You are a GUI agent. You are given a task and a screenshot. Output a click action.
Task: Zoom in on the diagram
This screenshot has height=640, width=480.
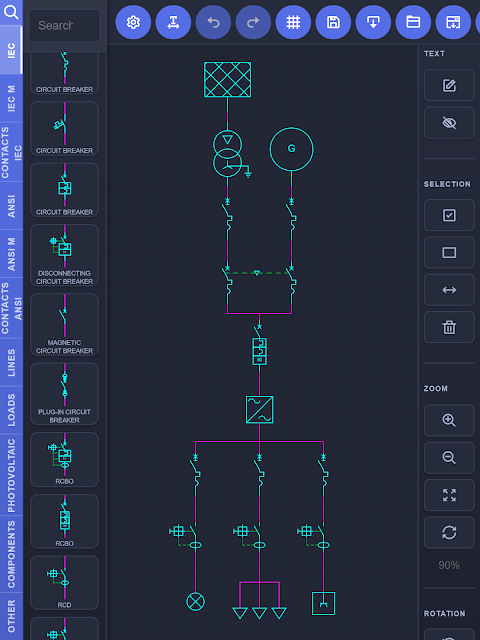pyautogui.click(x=449, y=420)
